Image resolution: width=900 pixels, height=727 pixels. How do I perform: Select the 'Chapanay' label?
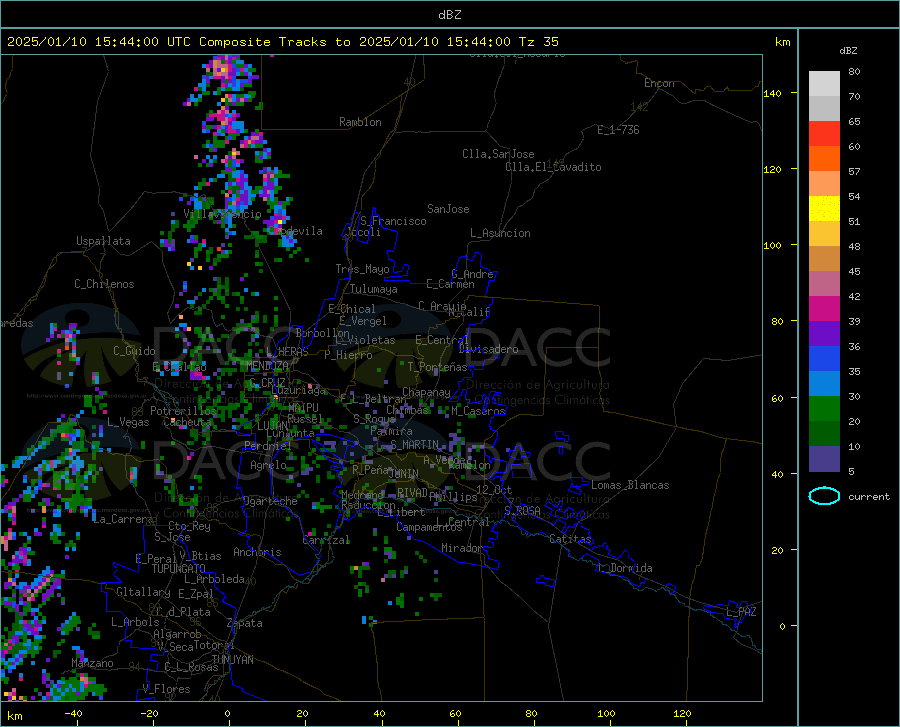[x=426, y=392]
